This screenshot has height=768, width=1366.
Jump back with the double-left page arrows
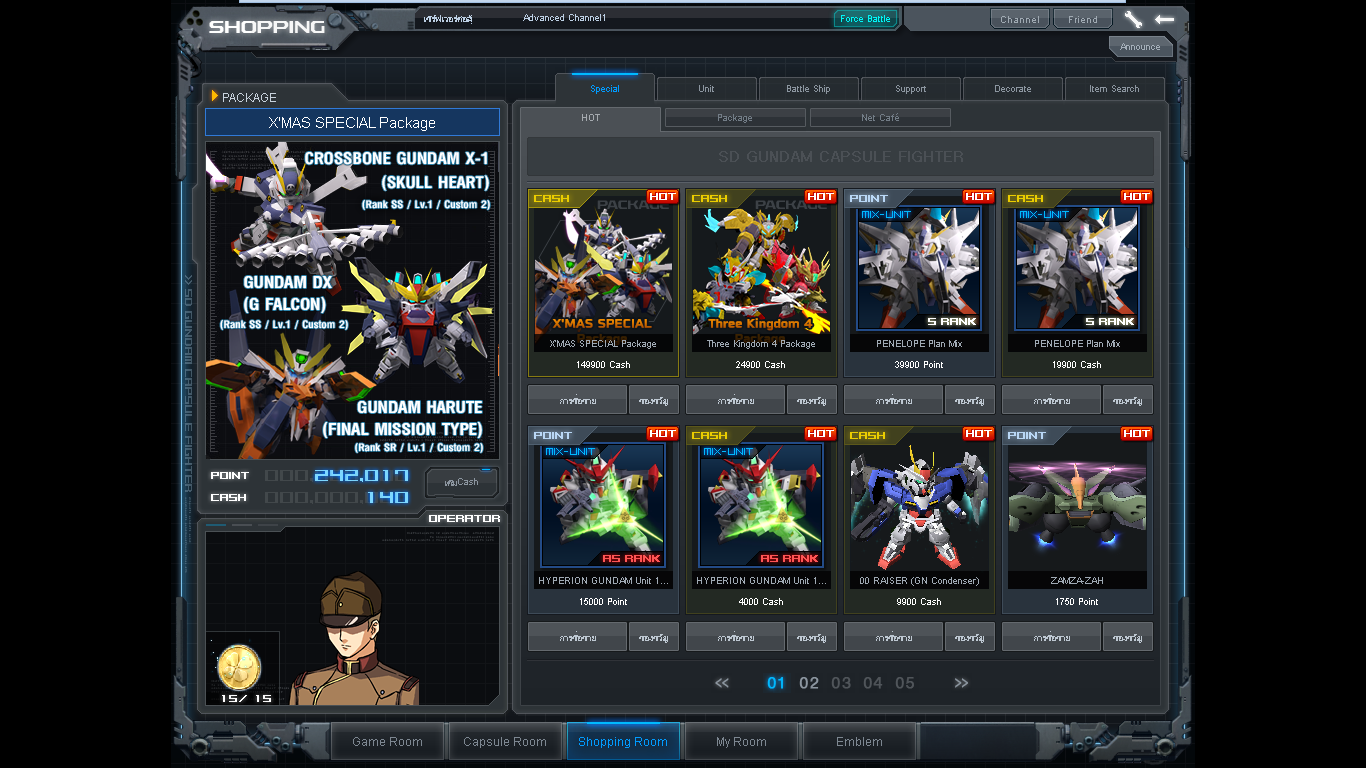722,683
